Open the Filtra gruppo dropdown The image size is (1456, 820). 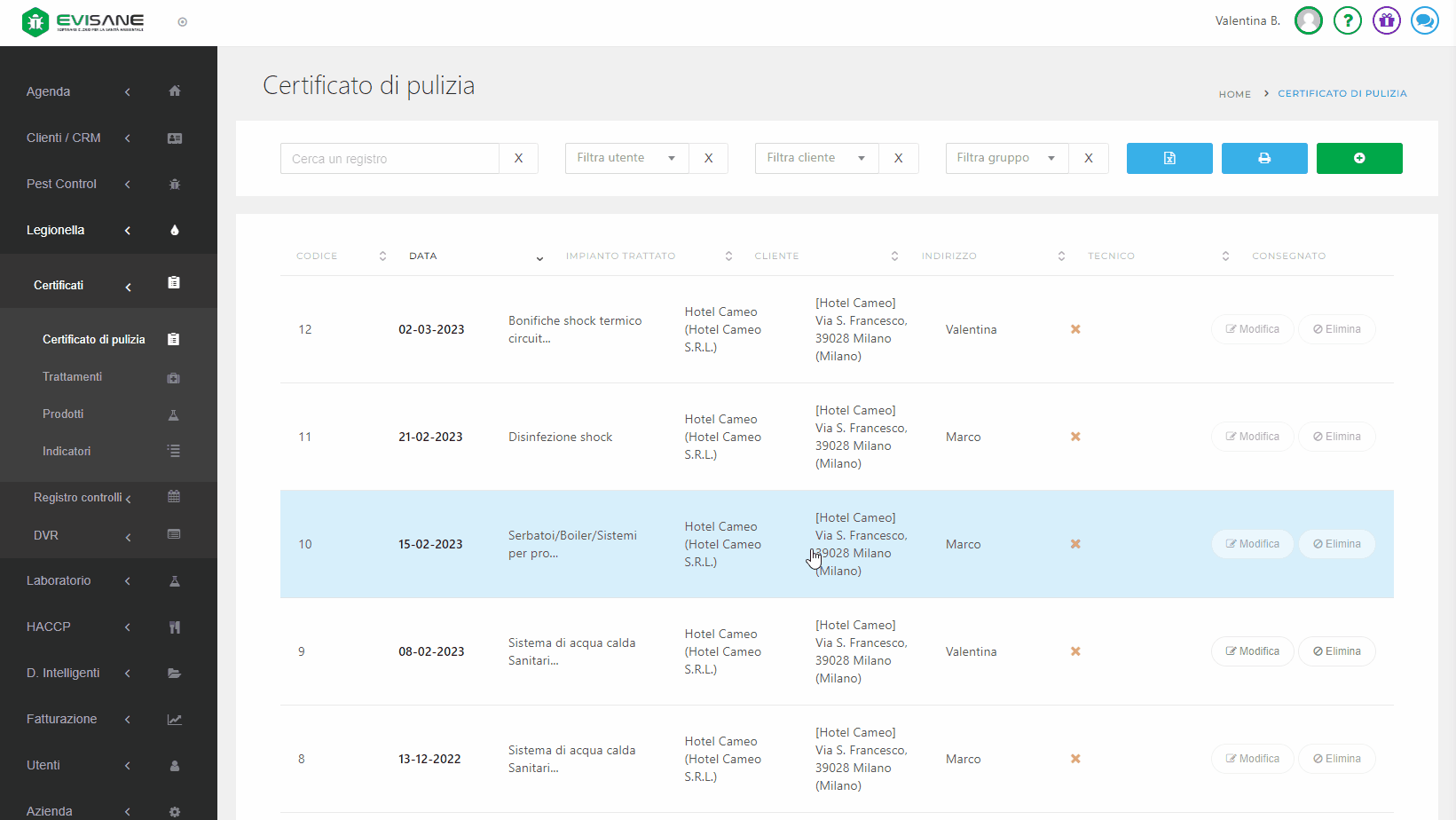click(1006, 158)
